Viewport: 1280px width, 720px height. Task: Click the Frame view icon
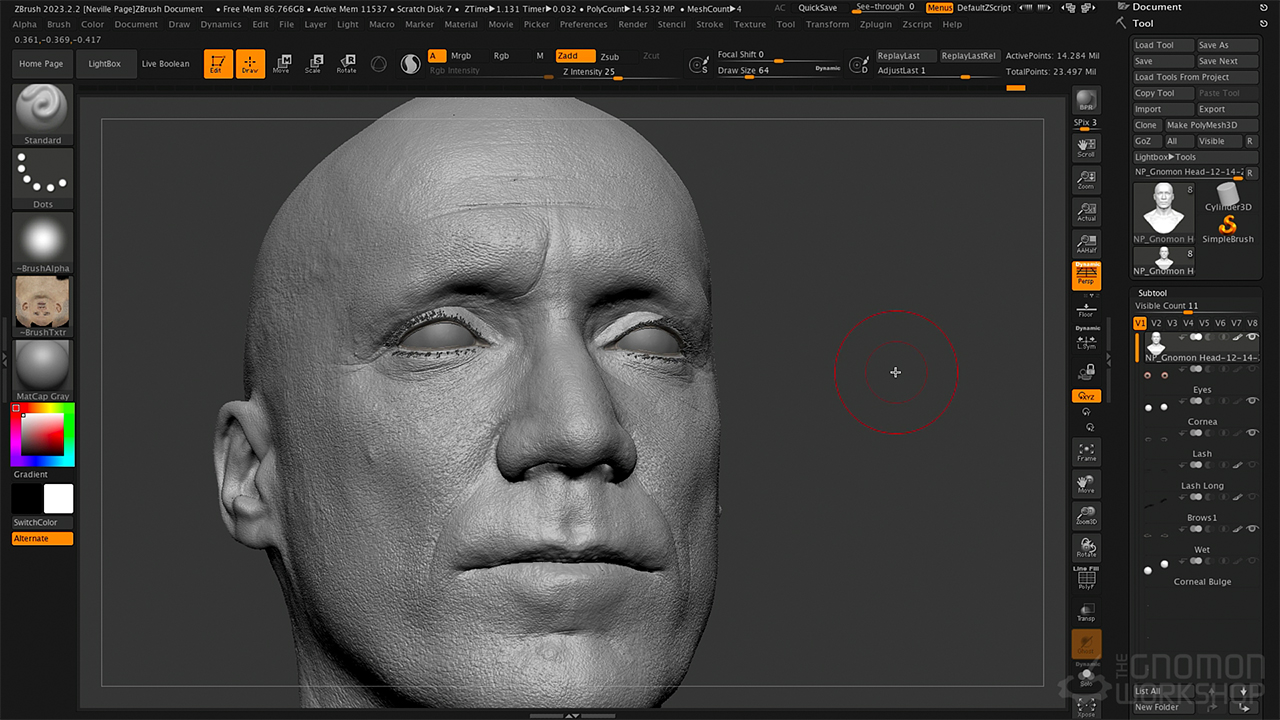1086,451
